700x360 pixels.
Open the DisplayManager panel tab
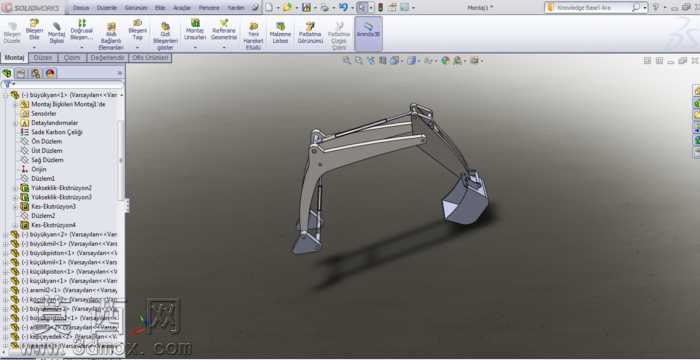pos(50,73)
